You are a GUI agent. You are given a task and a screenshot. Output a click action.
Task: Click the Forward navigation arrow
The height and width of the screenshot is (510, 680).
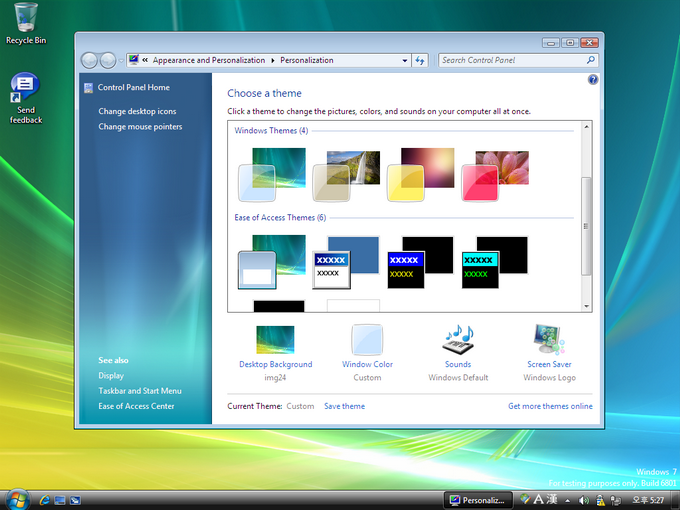pos(108,60)
